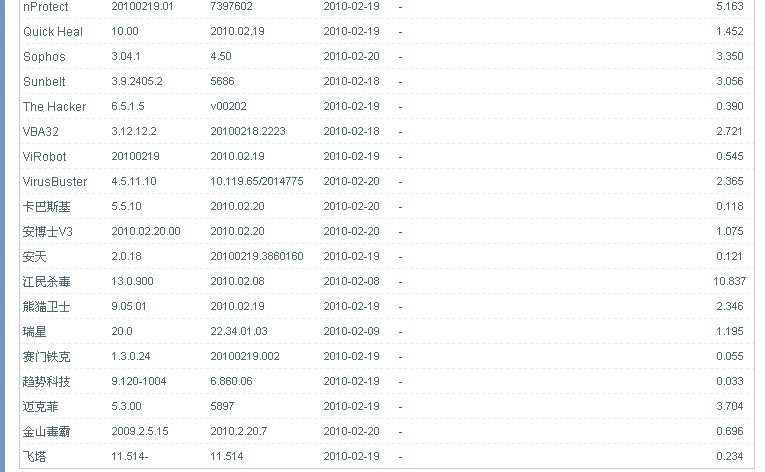This screenshot has width=765, height=472.
Task: Click 金山毒霸 signature 2010.2.20.7
Action: click(239, 431)
